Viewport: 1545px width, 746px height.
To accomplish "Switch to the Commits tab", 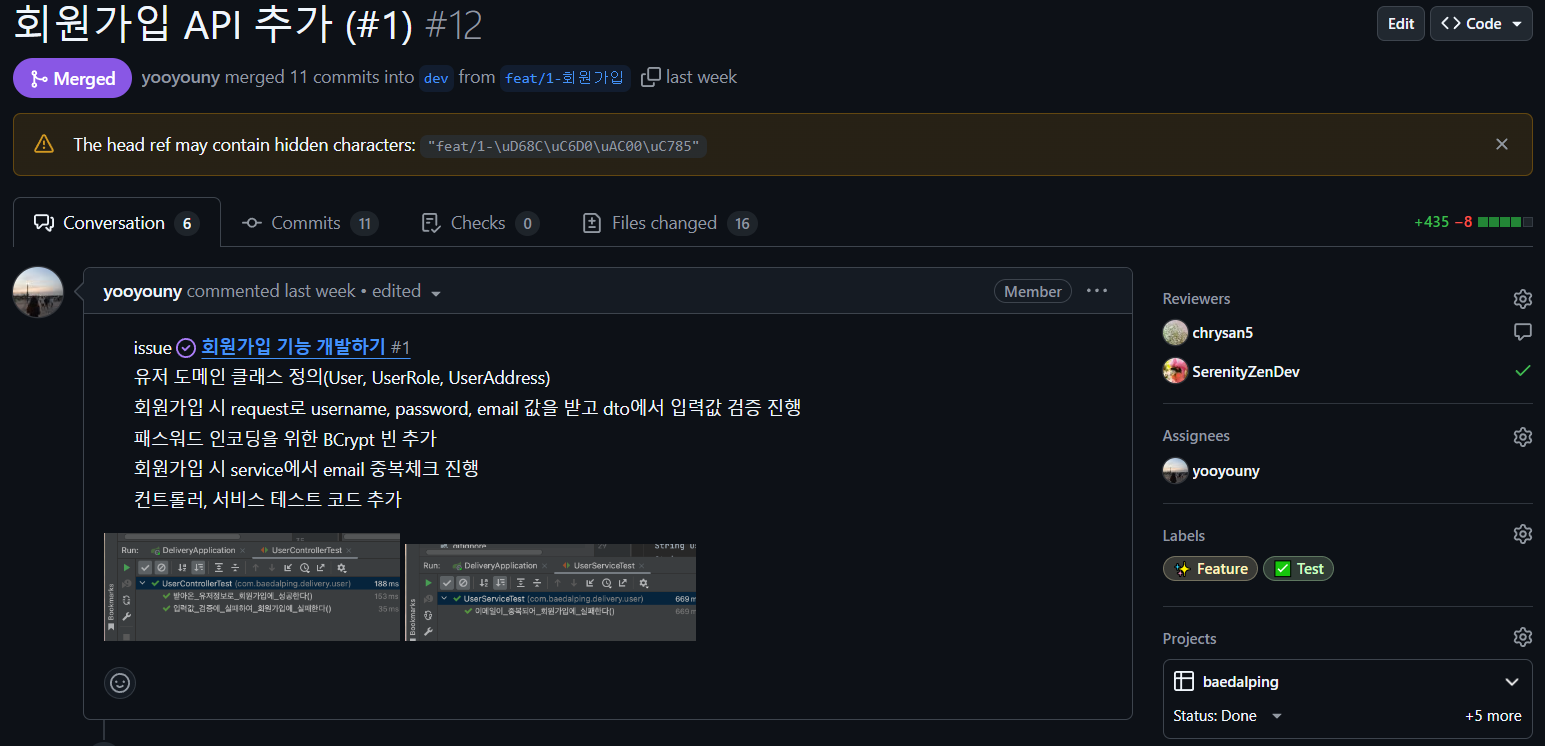I will click(x=310, y=223).
